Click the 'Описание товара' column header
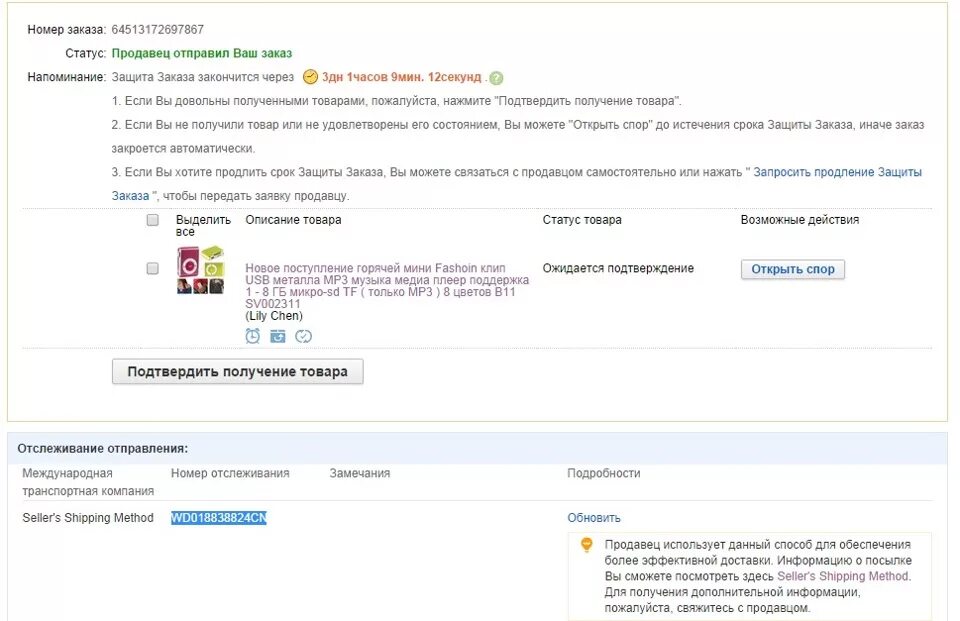Image resolution: width=960 pixels, height=621 pixels. pyautogui.click(x=293, y=220)
